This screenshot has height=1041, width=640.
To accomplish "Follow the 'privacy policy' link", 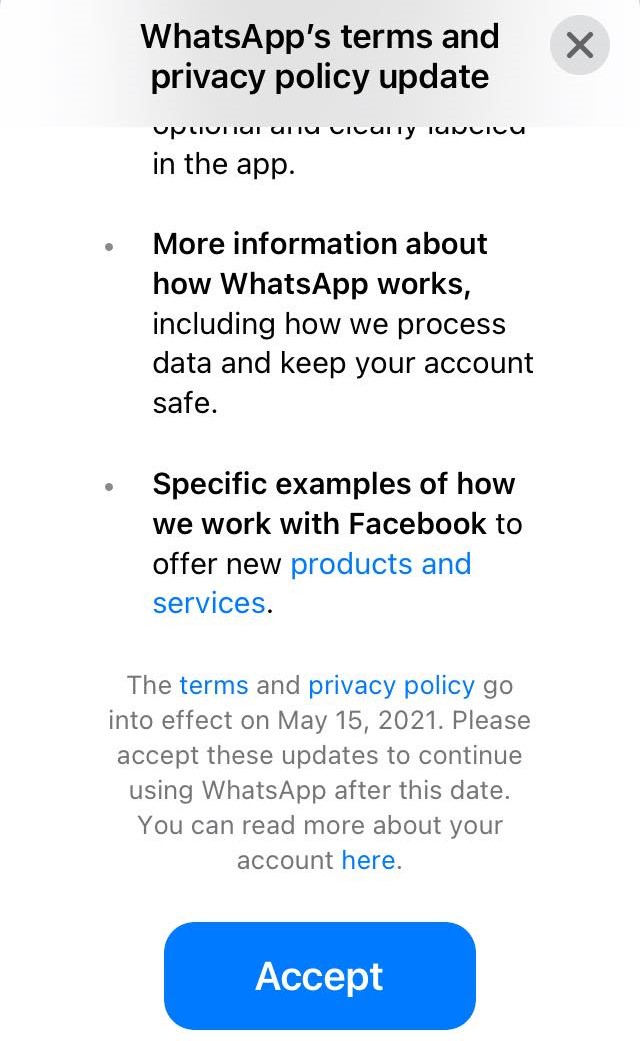I will (x=391, y=685).
